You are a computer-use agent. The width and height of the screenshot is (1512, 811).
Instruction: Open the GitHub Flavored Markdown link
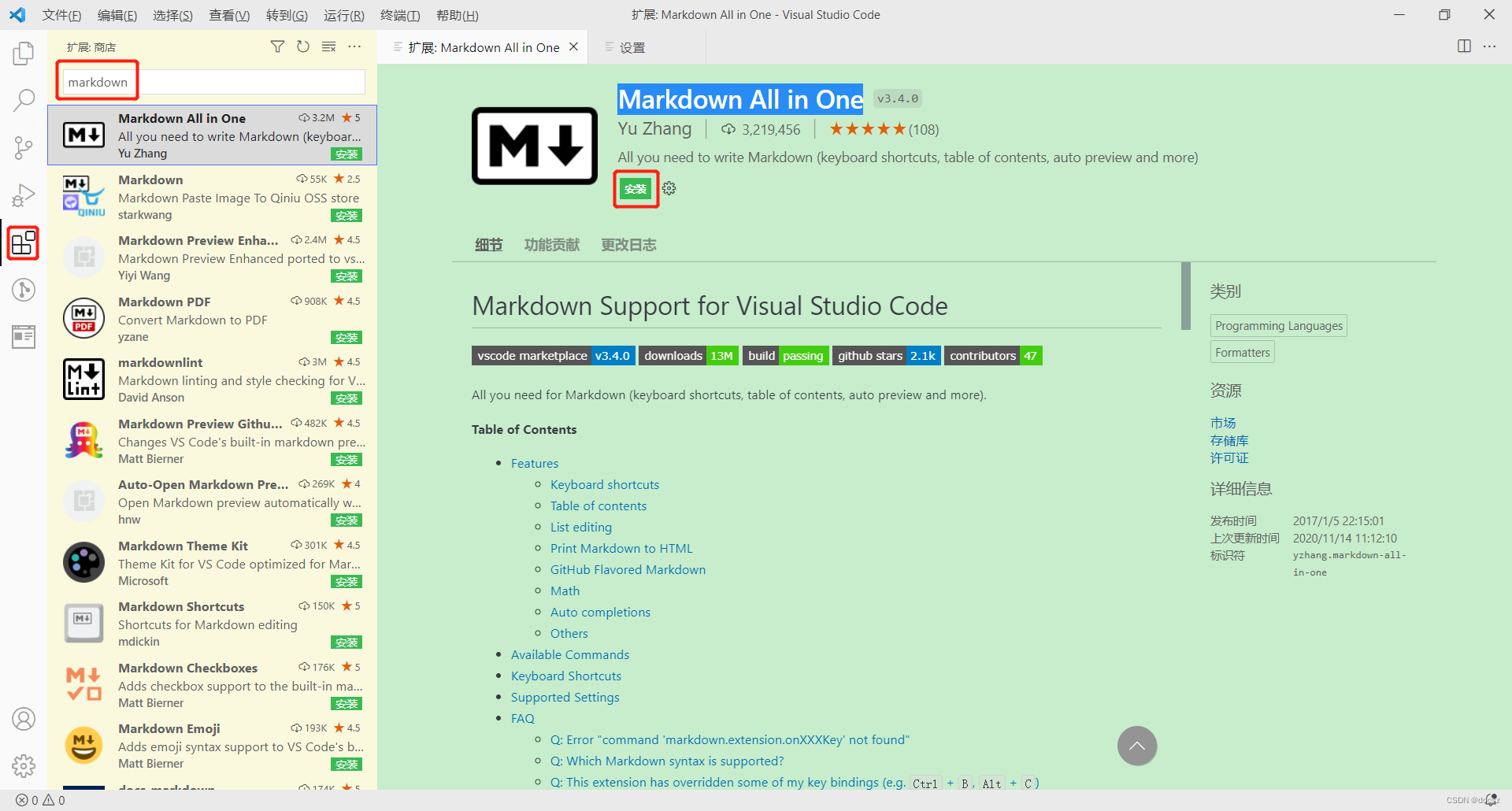click(x=628, y=569)
